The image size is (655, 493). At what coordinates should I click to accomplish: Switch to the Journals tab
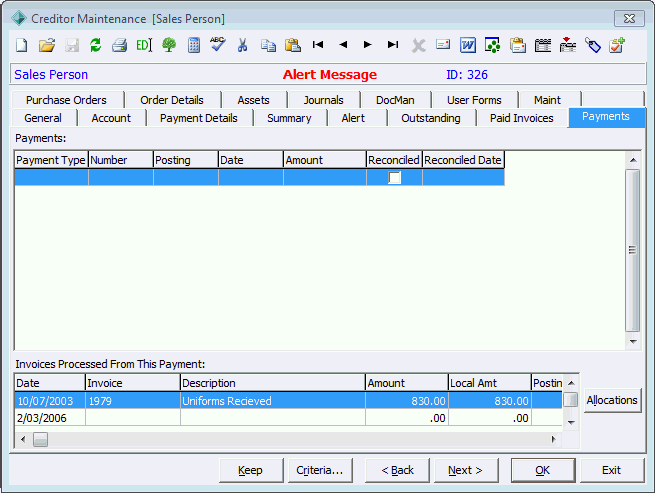click(x=324, y=100)
